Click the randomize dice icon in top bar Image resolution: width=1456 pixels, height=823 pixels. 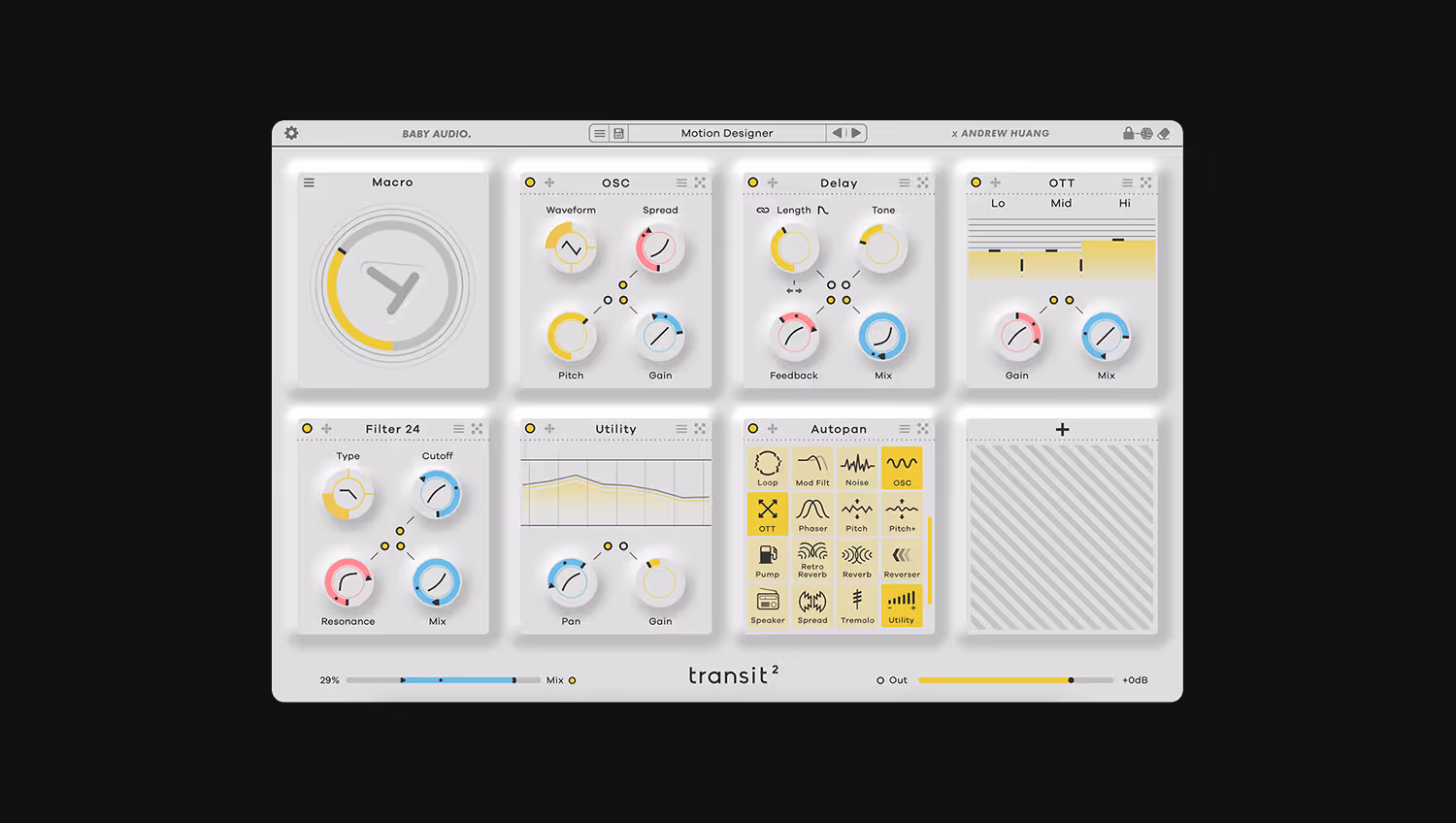click(x=1146, y=133)
